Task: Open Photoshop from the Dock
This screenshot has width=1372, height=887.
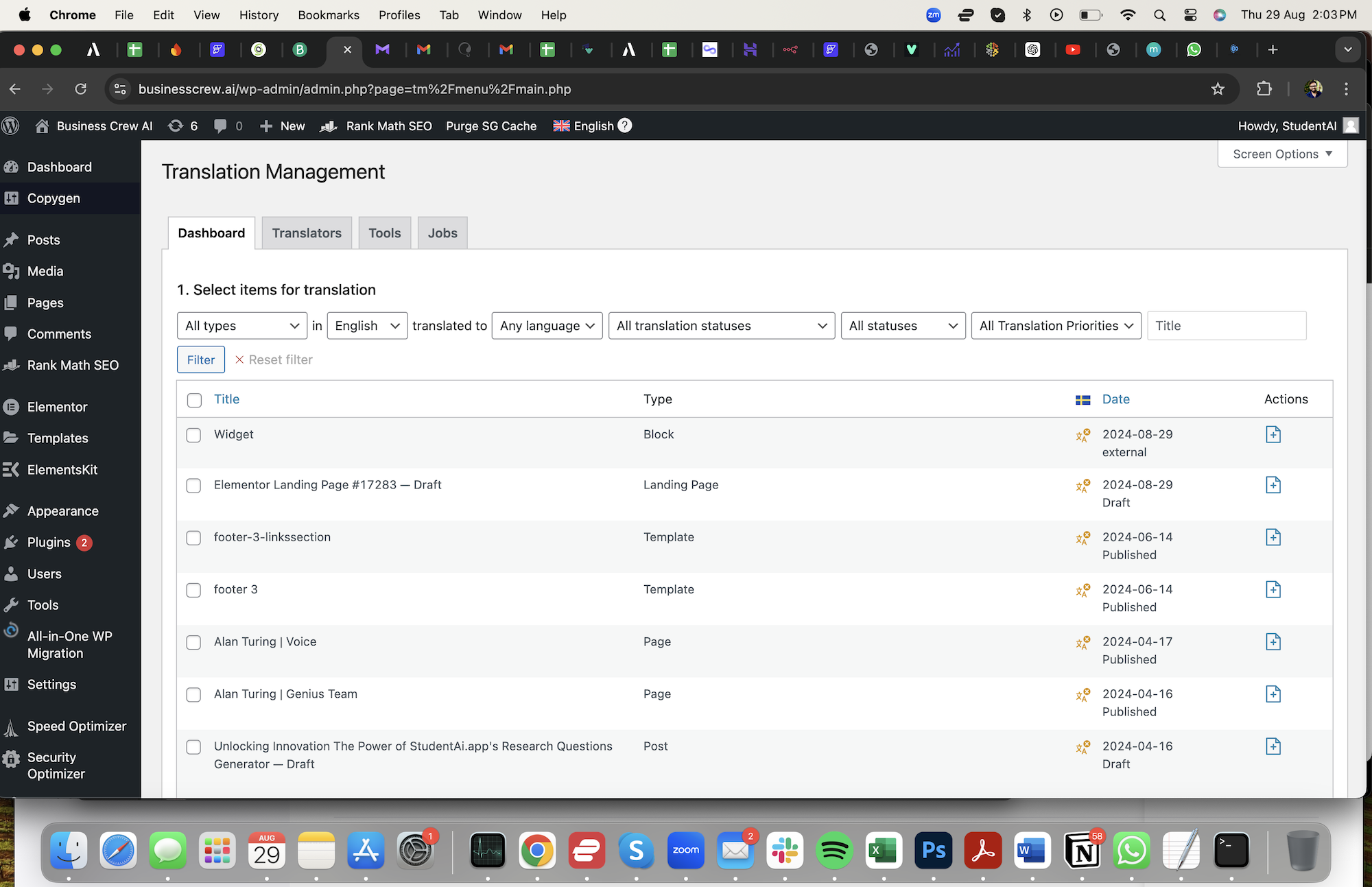Action: [x=934, y=851]
